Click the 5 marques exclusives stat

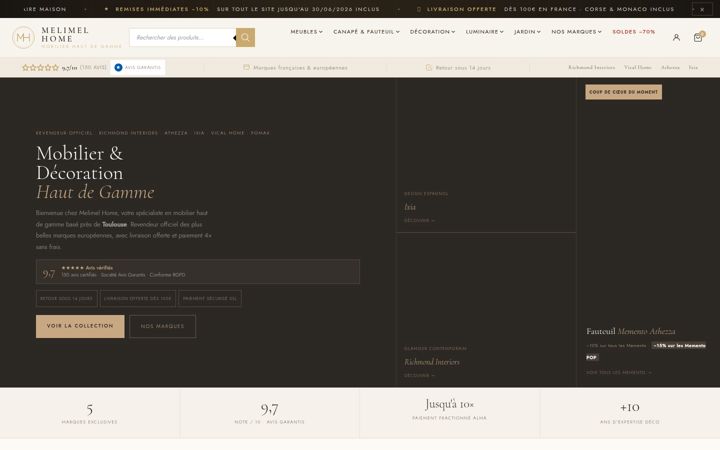[x=90, y=414]
